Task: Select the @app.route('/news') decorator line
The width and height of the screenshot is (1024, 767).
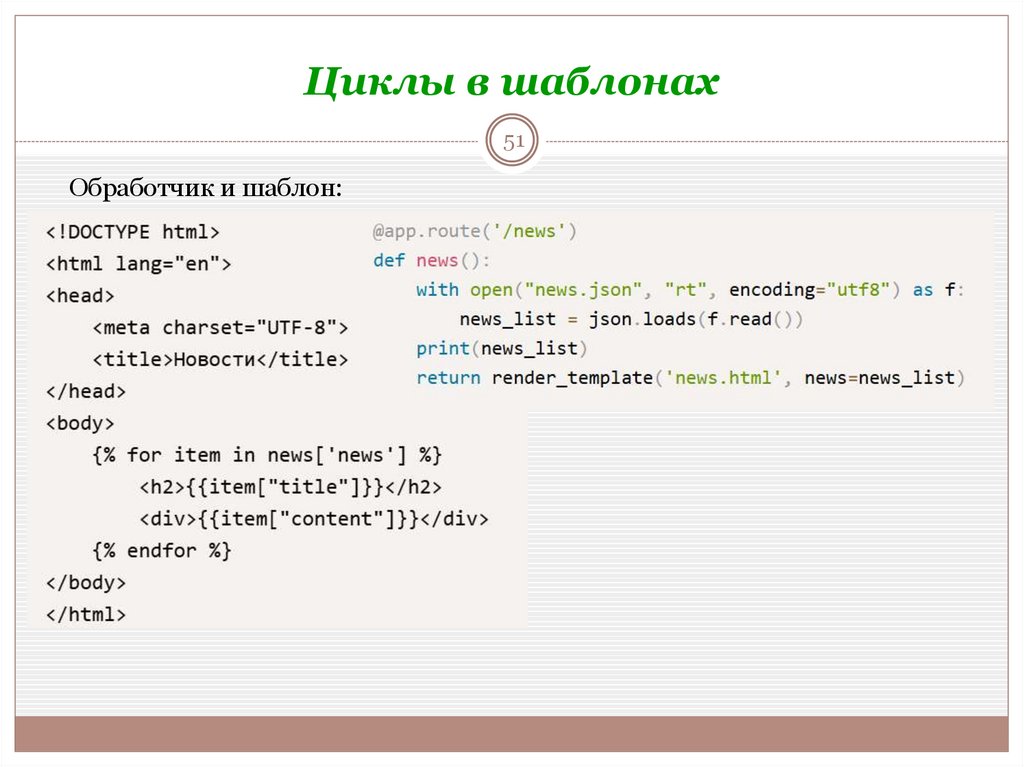Action: click(473, 230)
